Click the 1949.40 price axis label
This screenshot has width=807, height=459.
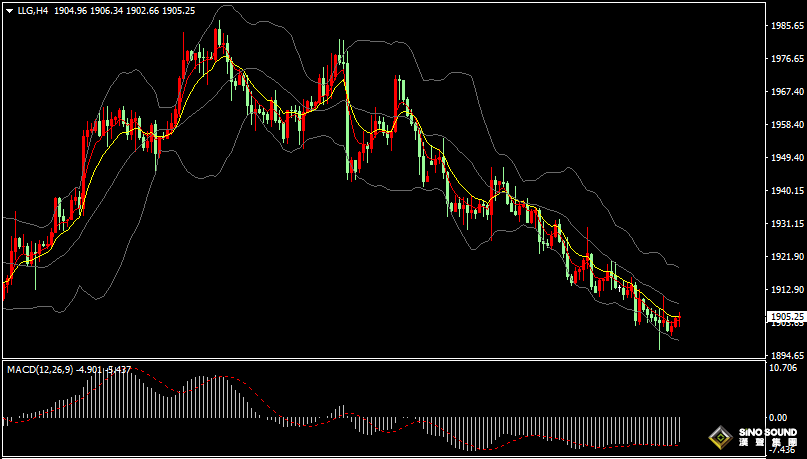point(785,158)
